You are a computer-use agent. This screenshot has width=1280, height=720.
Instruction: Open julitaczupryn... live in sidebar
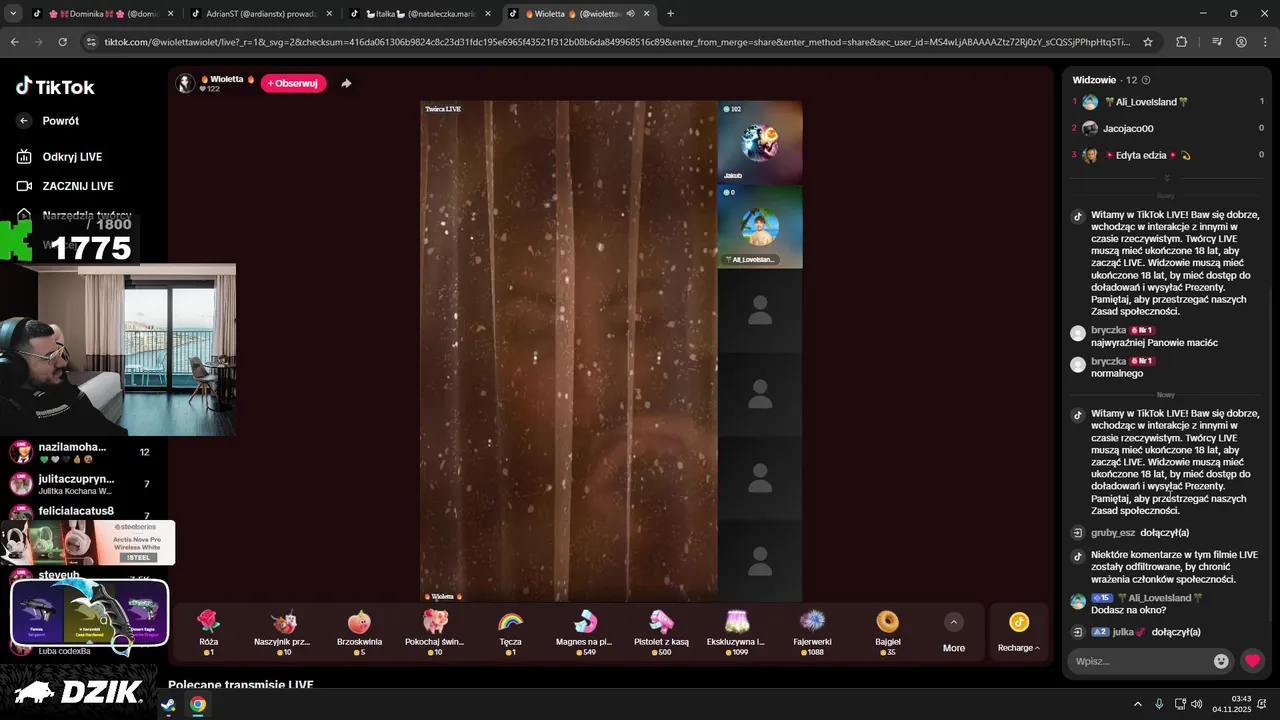coord(80,484)
